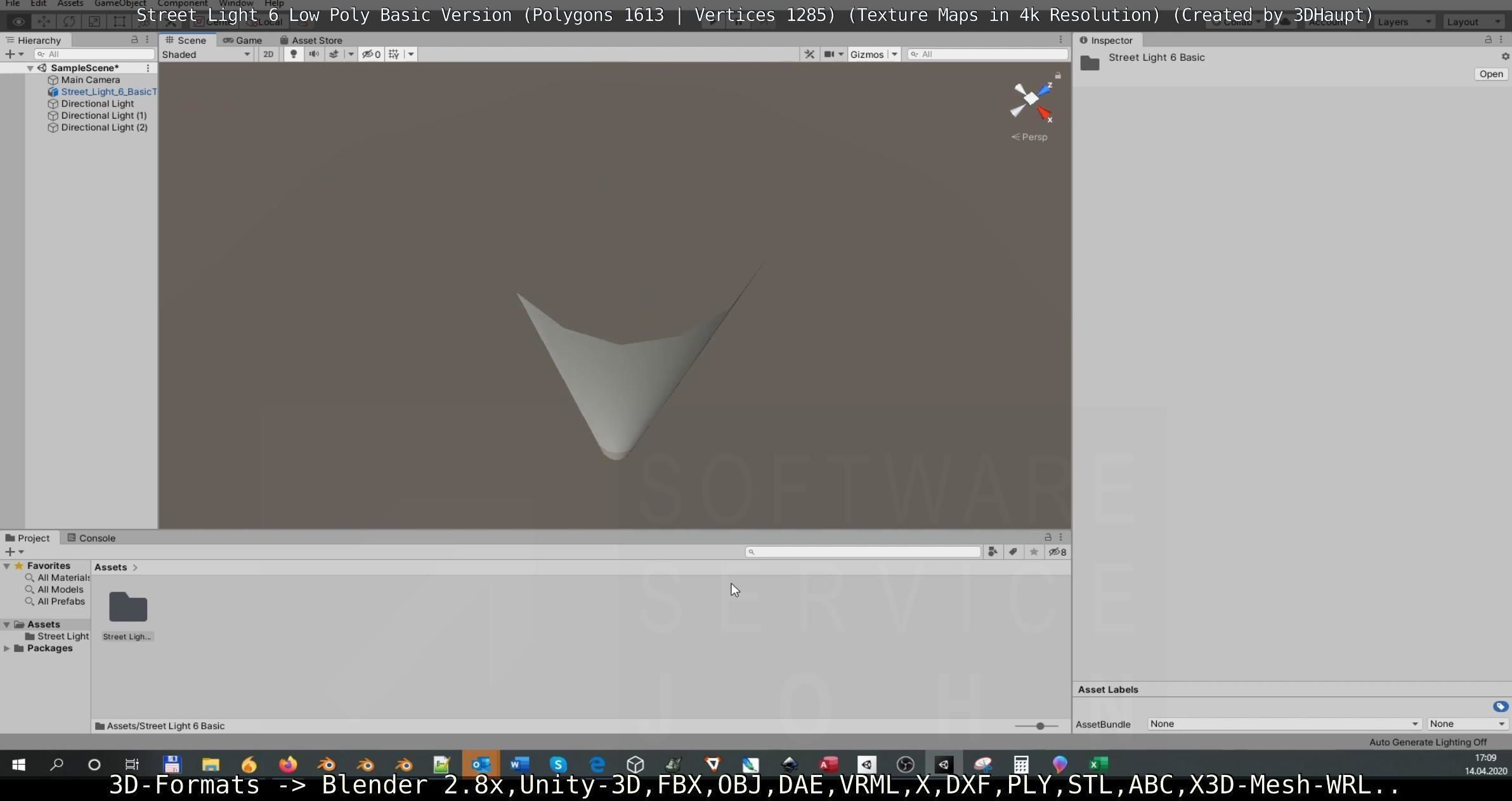Toggle scene gizmo rotation lock

tap(1058, 75)
